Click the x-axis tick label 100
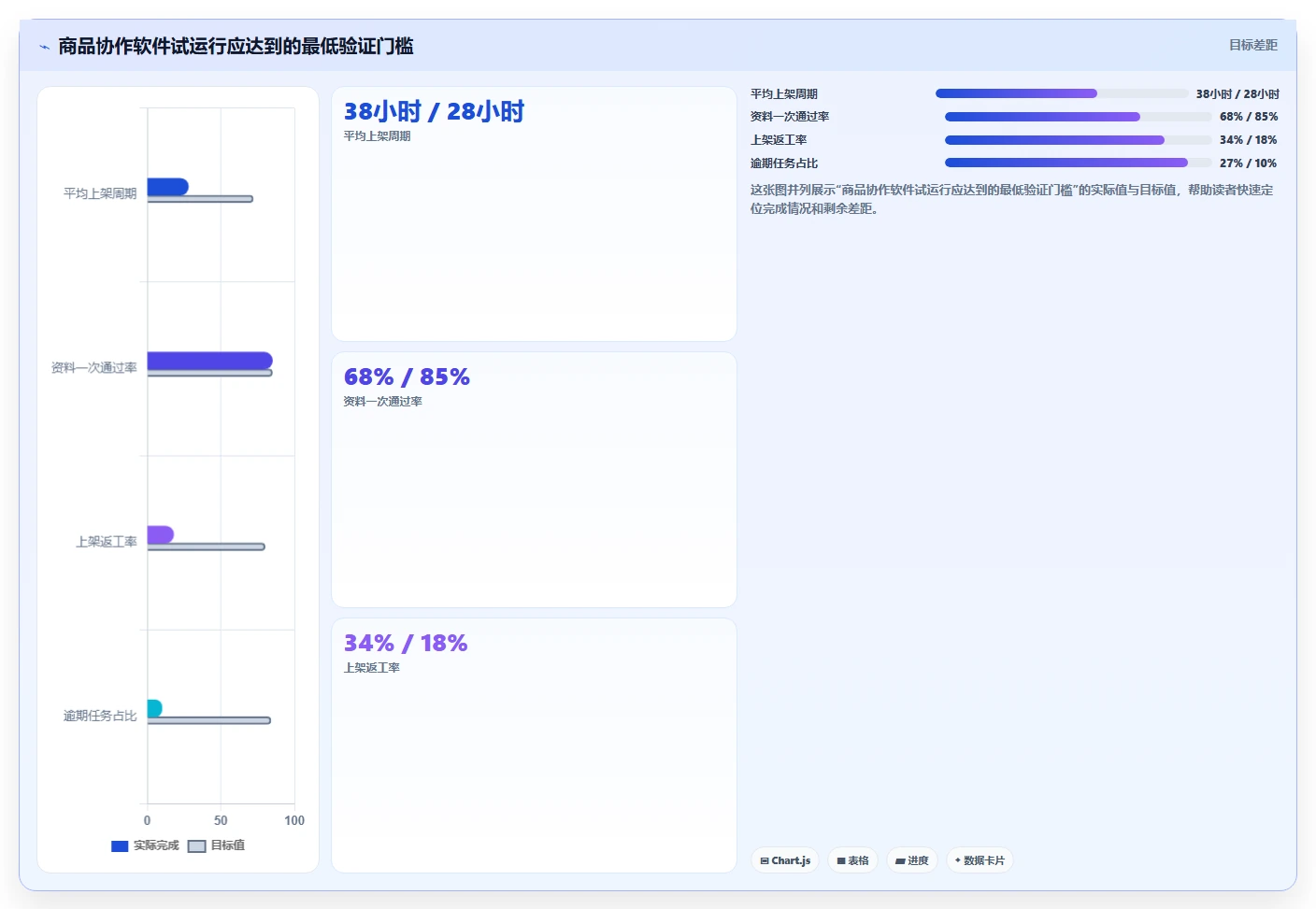Viewport: 1316px width, 909px height. click(x=294, y=820)
